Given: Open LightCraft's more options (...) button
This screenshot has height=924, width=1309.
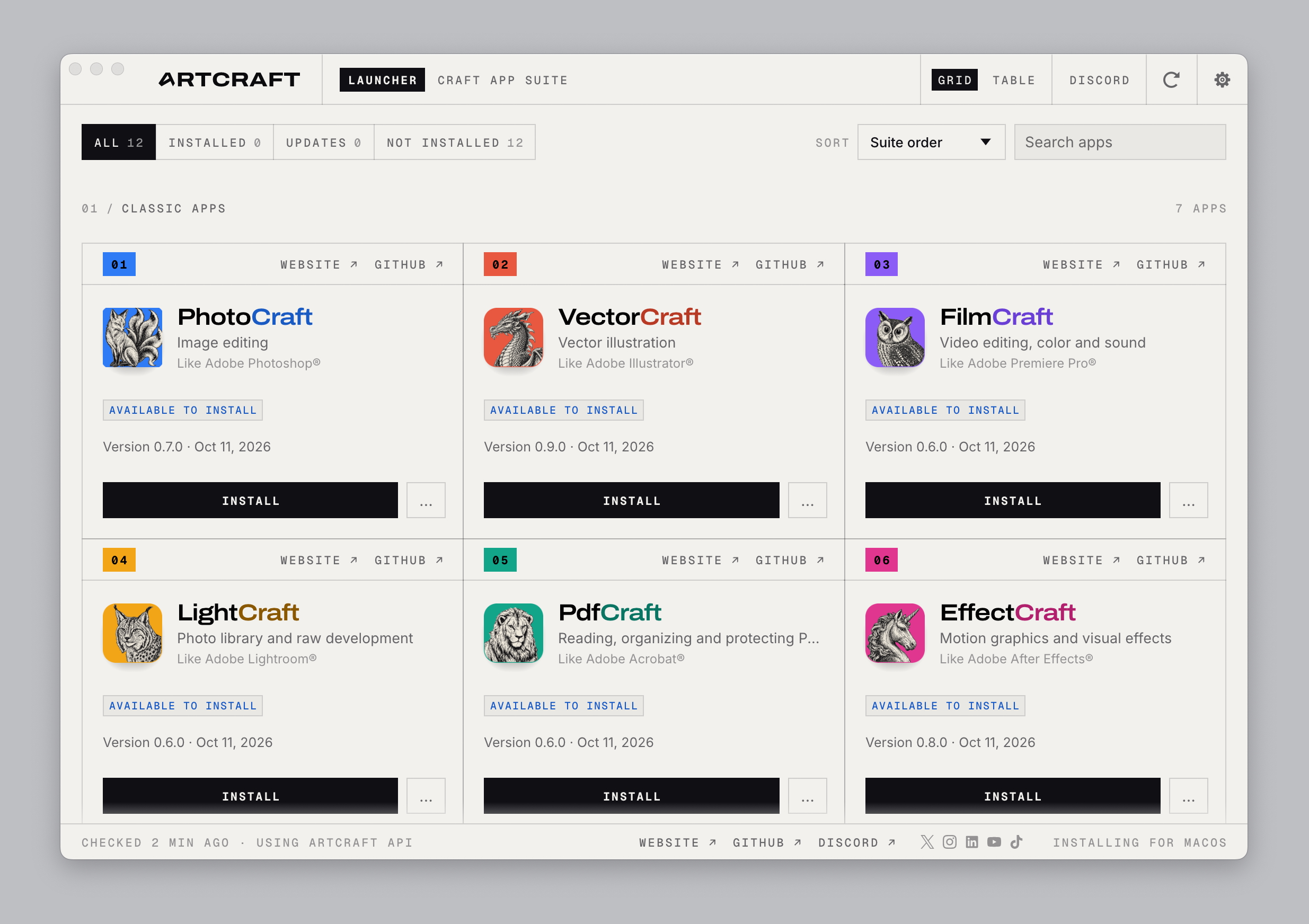Looking at the screenshot, I should pos(426,796).
